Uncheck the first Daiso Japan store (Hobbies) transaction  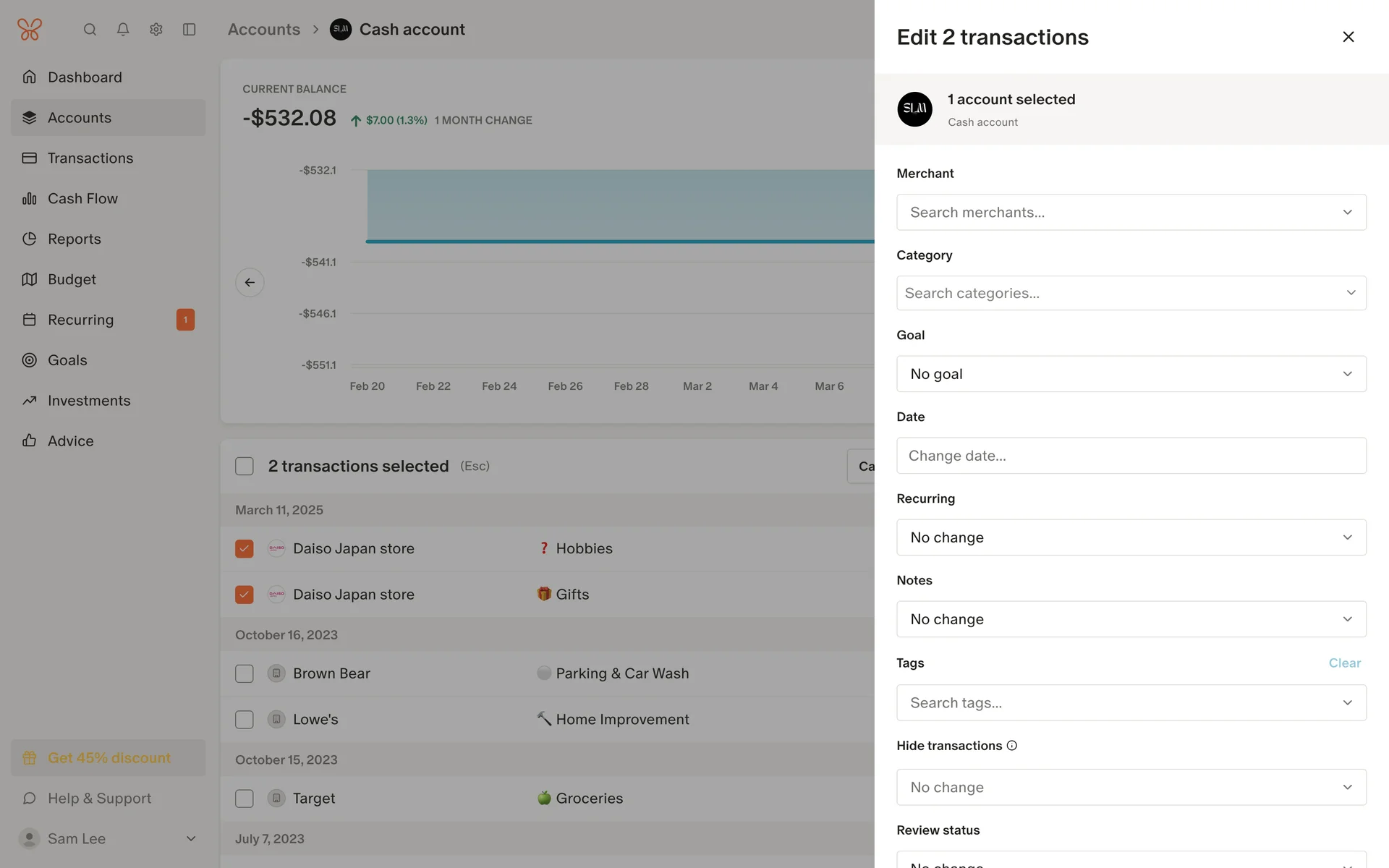tap(245, 549)
